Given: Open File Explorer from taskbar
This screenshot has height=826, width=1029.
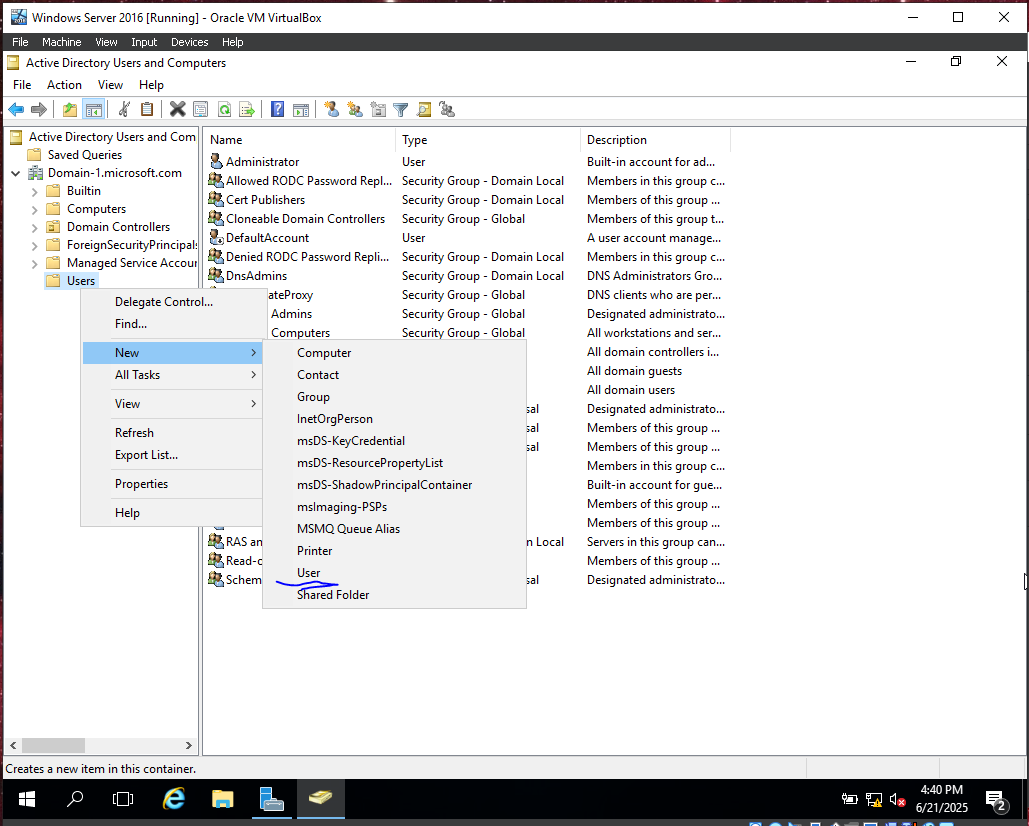Looking at the screenshot, I should click(x=223, y=798).
